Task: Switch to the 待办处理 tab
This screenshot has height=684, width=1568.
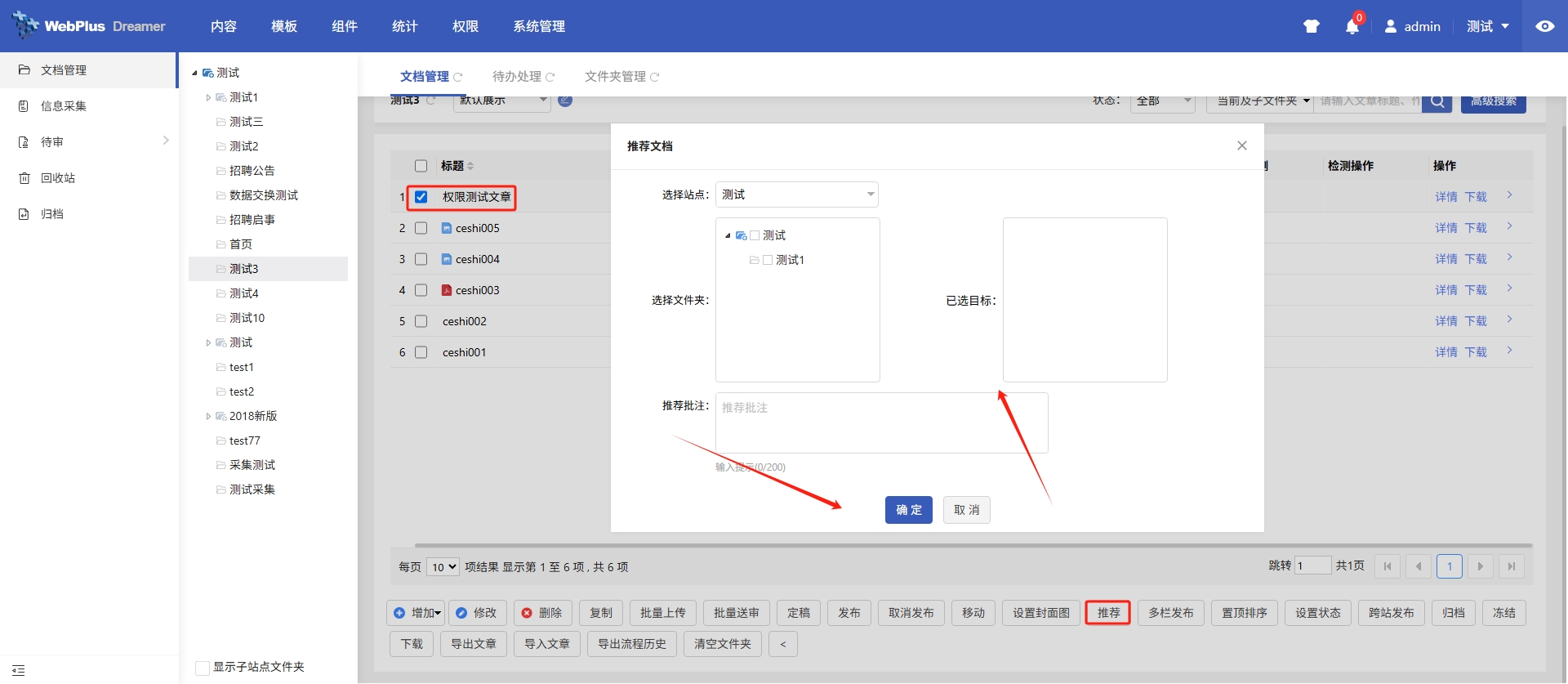Action: pos(517,76)
